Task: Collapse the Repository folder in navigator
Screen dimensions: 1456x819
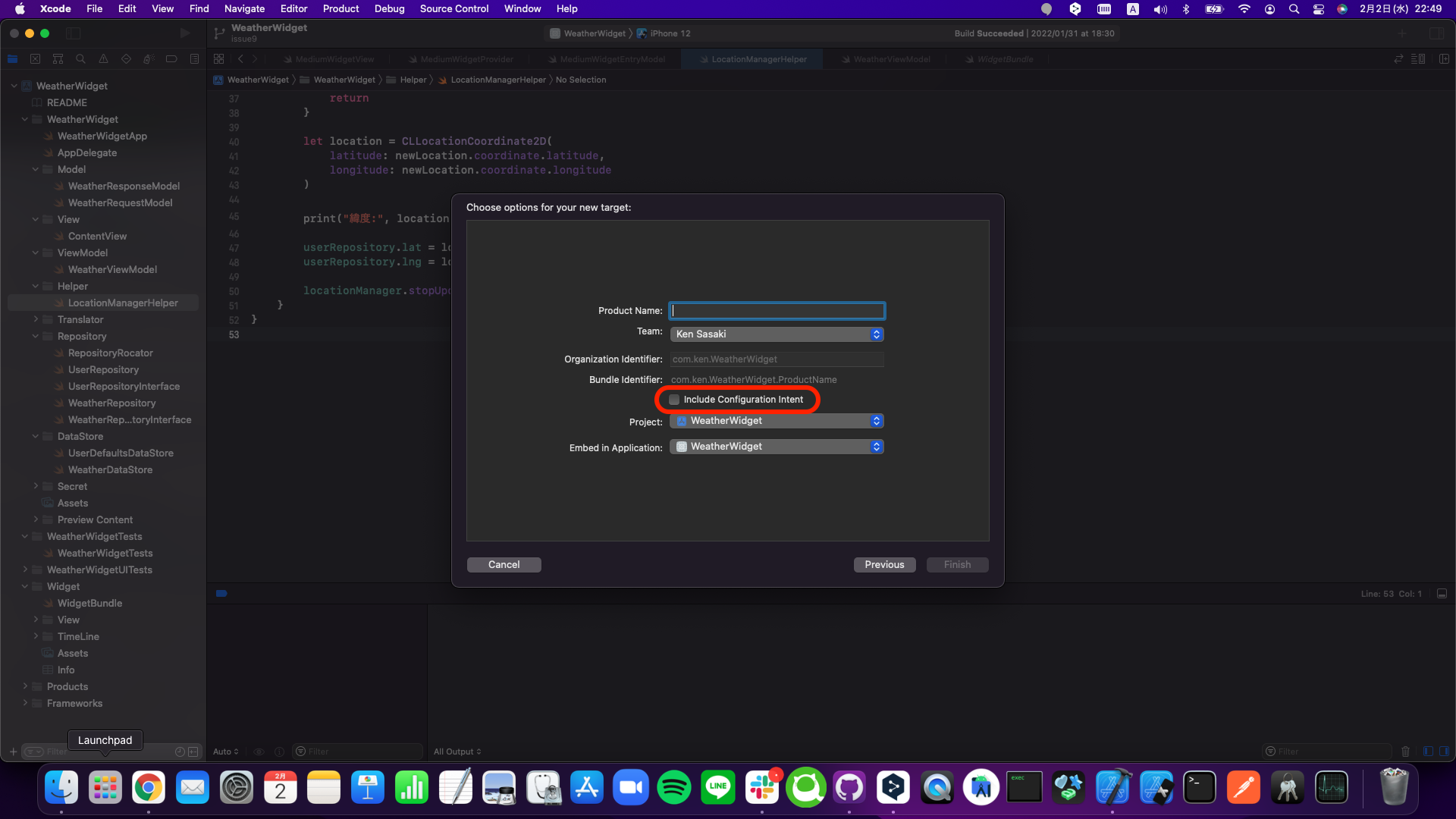Action: pyautogui.click(x=36, y=336)
